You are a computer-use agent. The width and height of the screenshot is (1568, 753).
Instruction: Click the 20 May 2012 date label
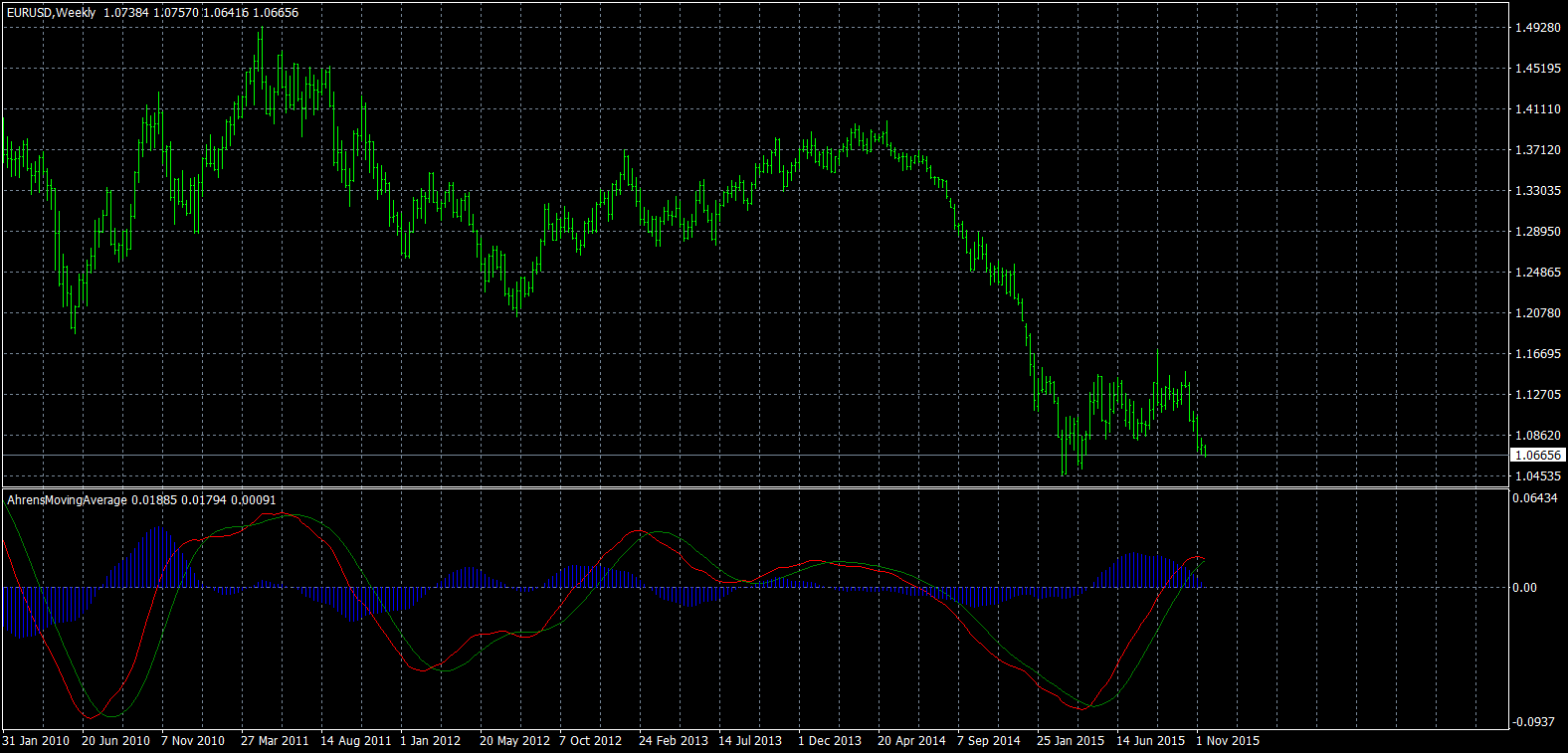pyautogui.click(x=514, y=741)
